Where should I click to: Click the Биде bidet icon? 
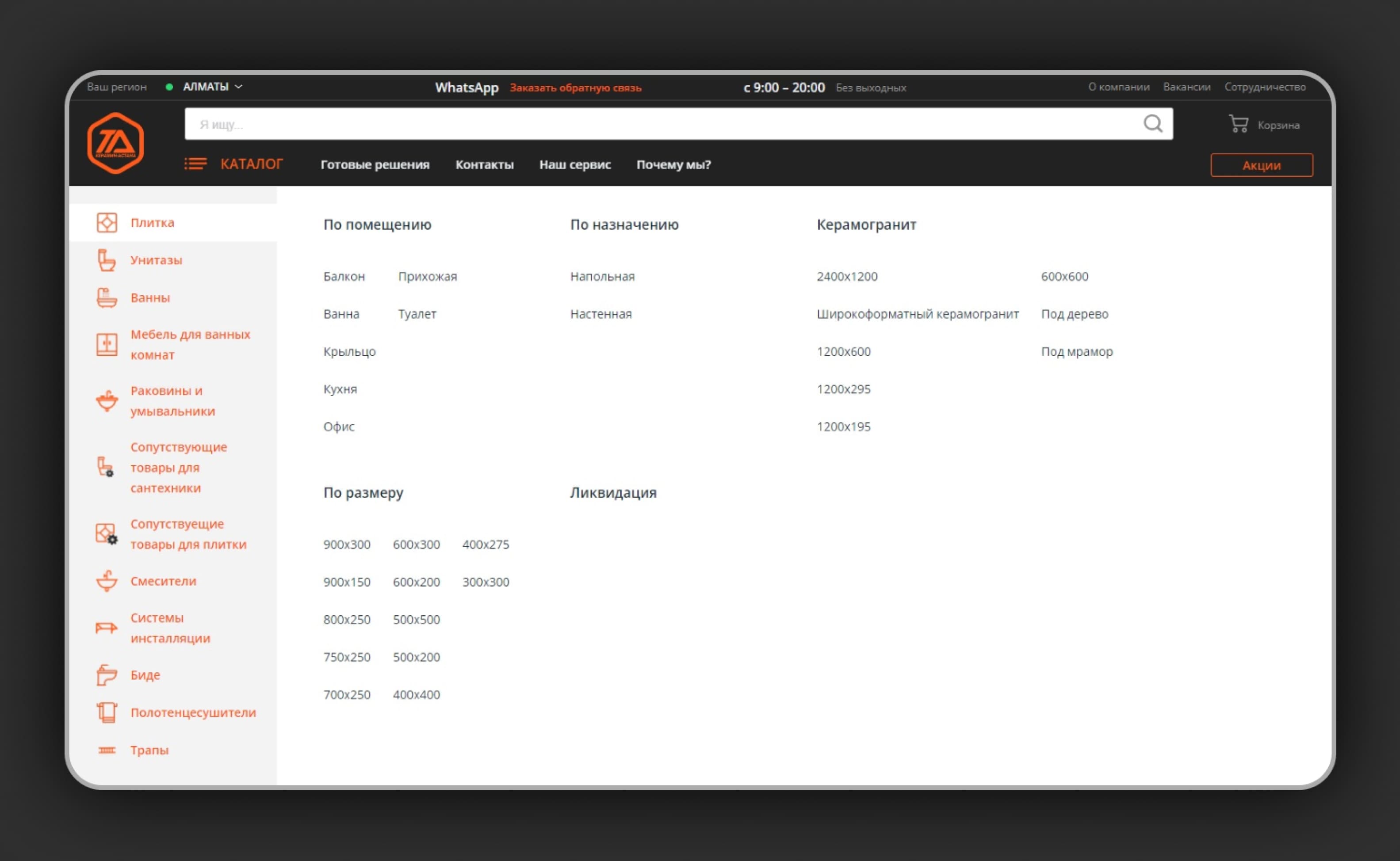tap(107, 675)
